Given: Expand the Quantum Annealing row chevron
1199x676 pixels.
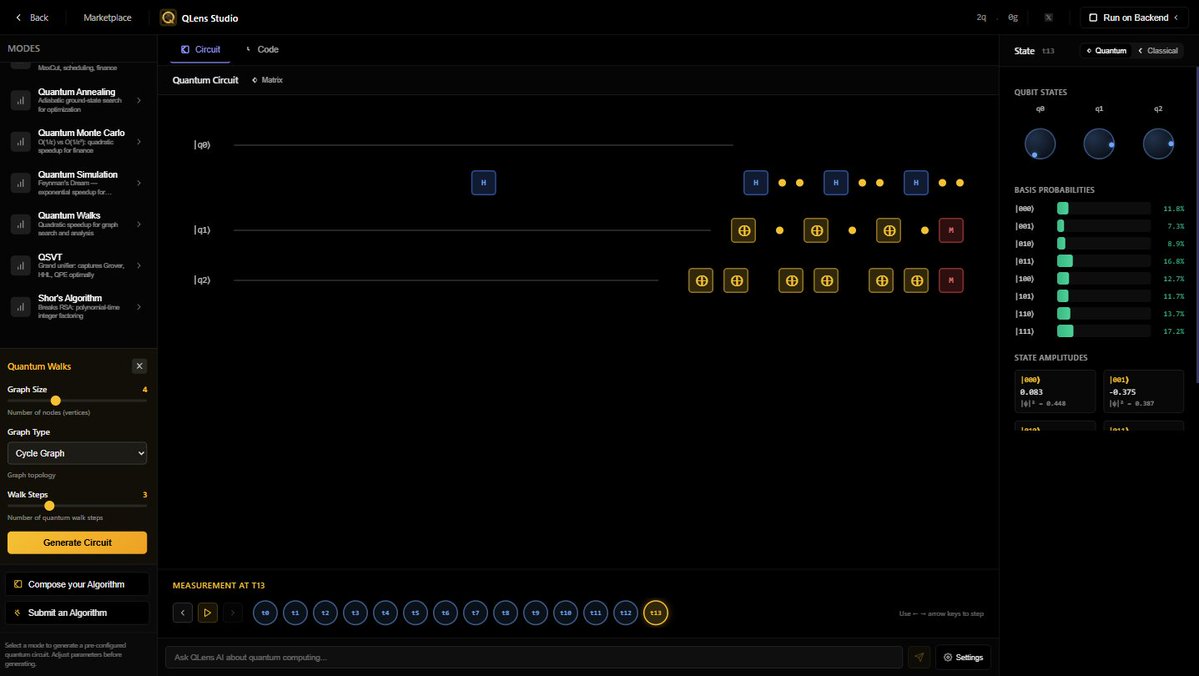Looking at the screenshot, I should (x=138, y=100).
